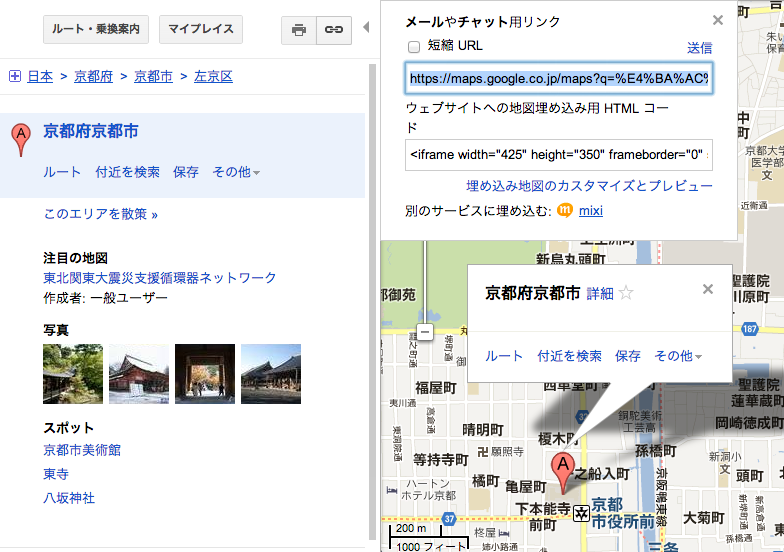Click the 東寺 spot link
The width and height of the screenshot is (784, 552).
(56, 474)
